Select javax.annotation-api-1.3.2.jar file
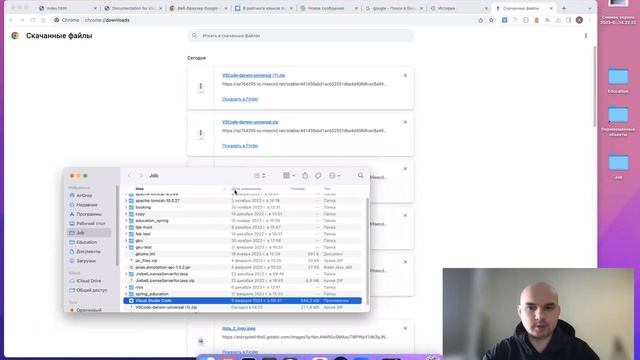 tap(242, 267)
